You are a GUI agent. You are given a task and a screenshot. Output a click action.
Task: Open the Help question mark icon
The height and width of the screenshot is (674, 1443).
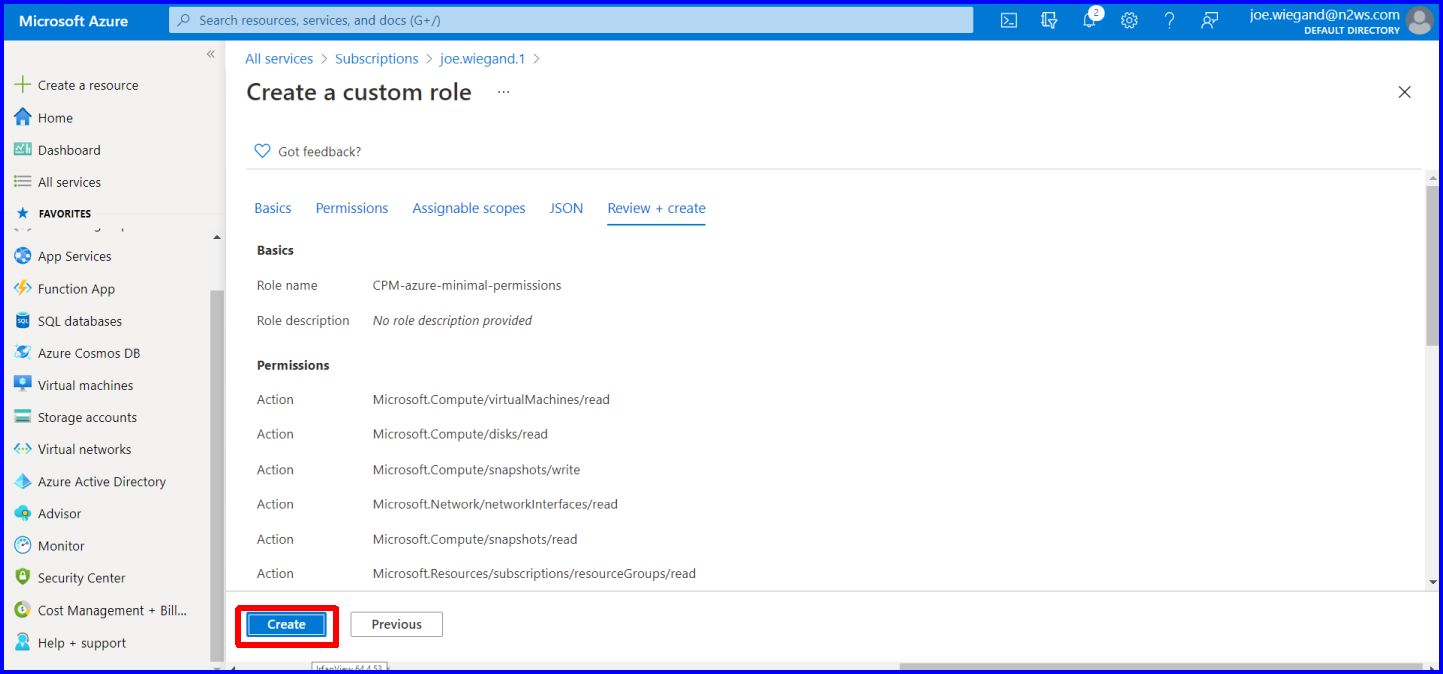1169,20
